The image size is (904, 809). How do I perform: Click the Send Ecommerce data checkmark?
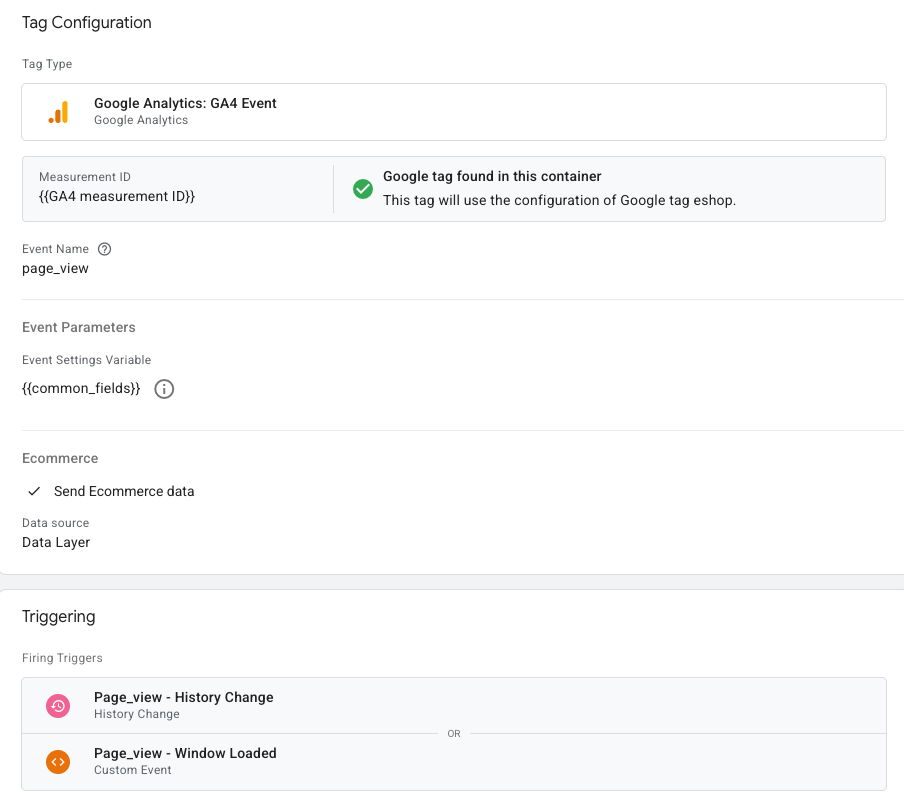tap(35, 491)
